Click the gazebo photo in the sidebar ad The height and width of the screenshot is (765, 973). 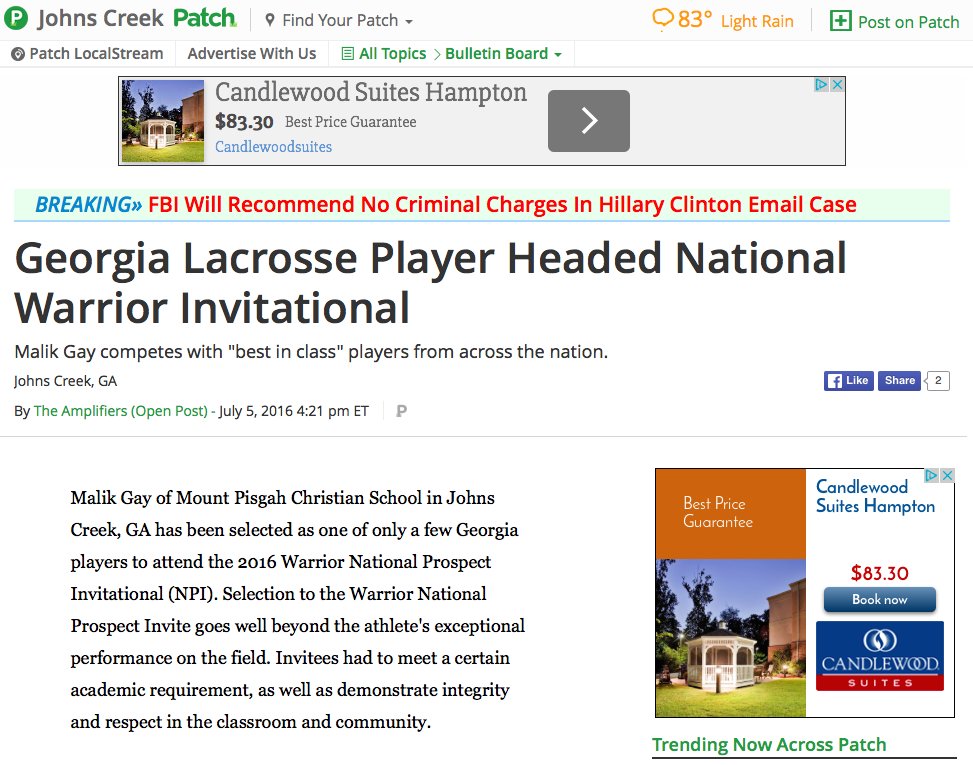731,638
